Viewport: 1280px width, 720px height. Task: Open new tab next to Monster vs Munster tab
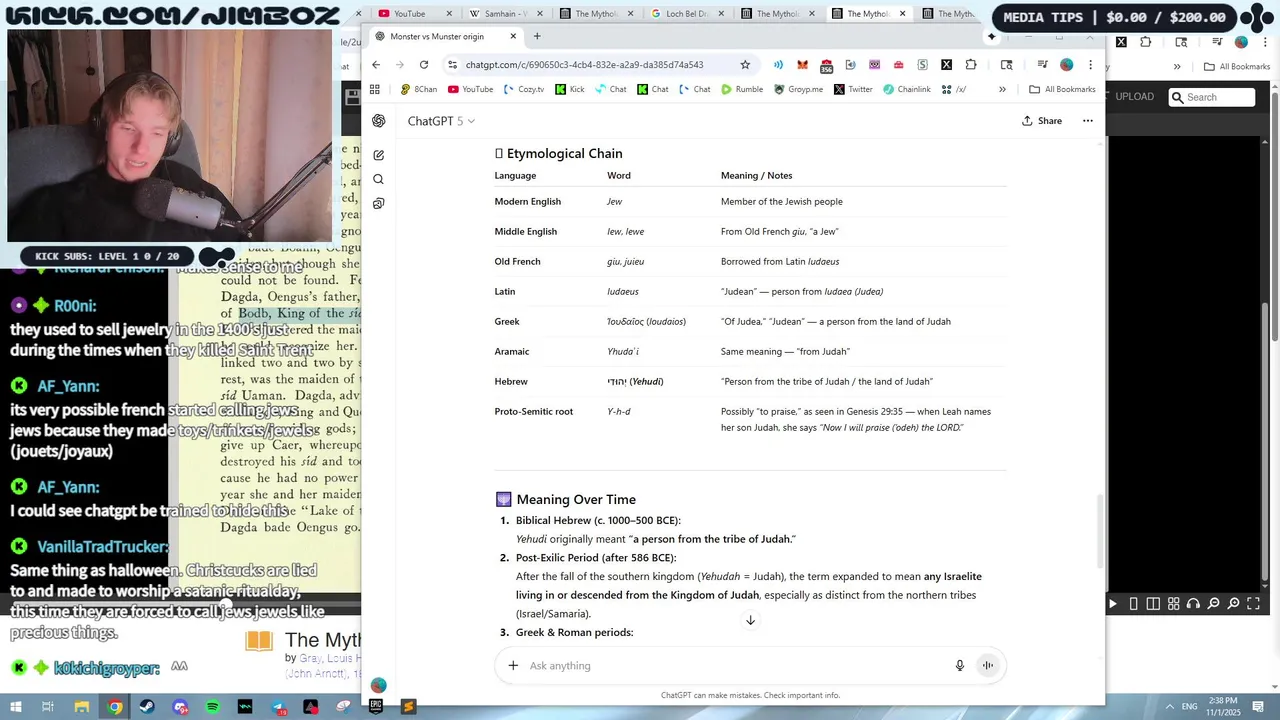pyautogui.click(x=537, y=36)
